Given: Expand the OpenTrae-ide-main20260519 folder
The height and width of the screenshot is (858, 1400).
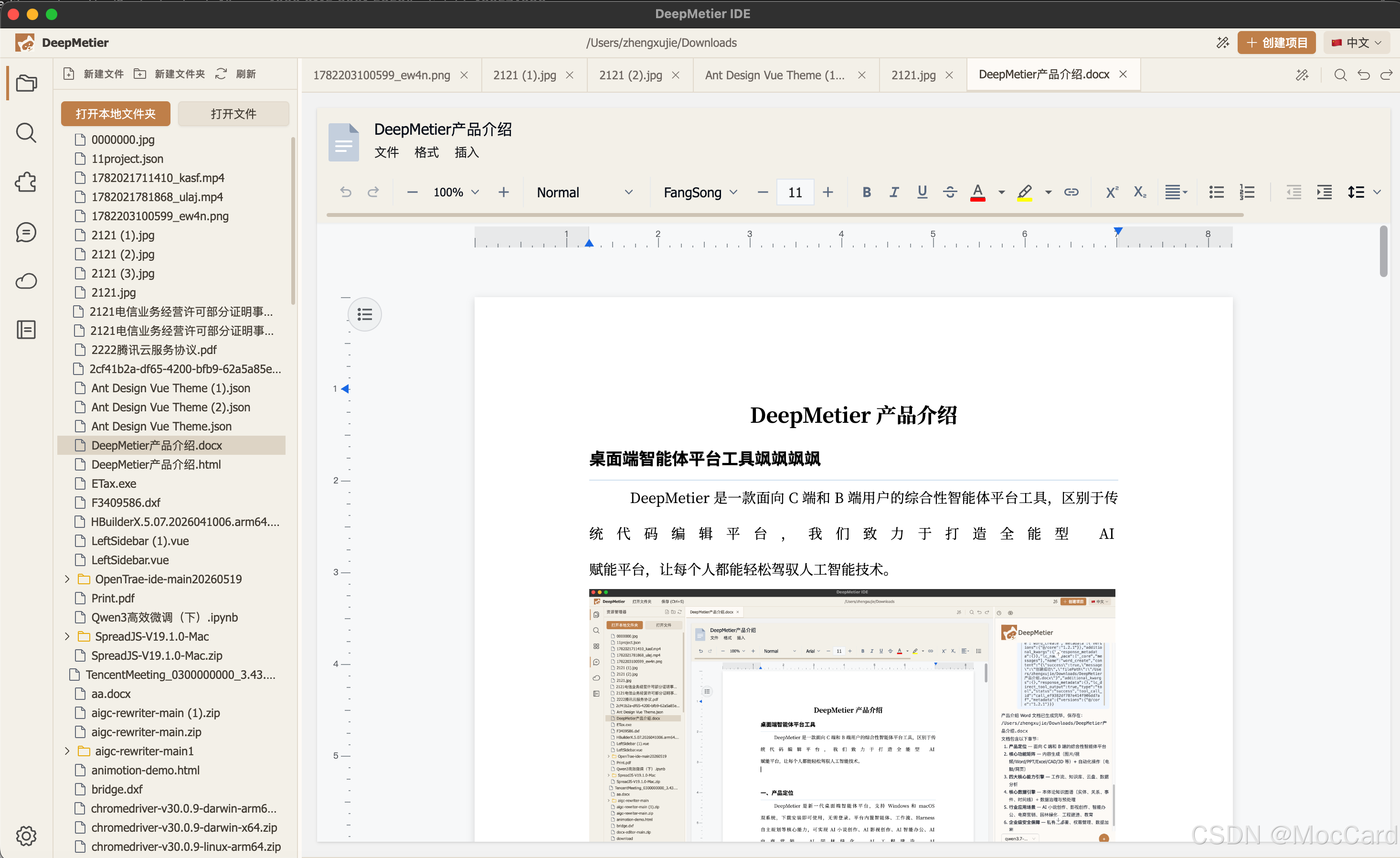Looking at the screenshot, I should (67, 579).
